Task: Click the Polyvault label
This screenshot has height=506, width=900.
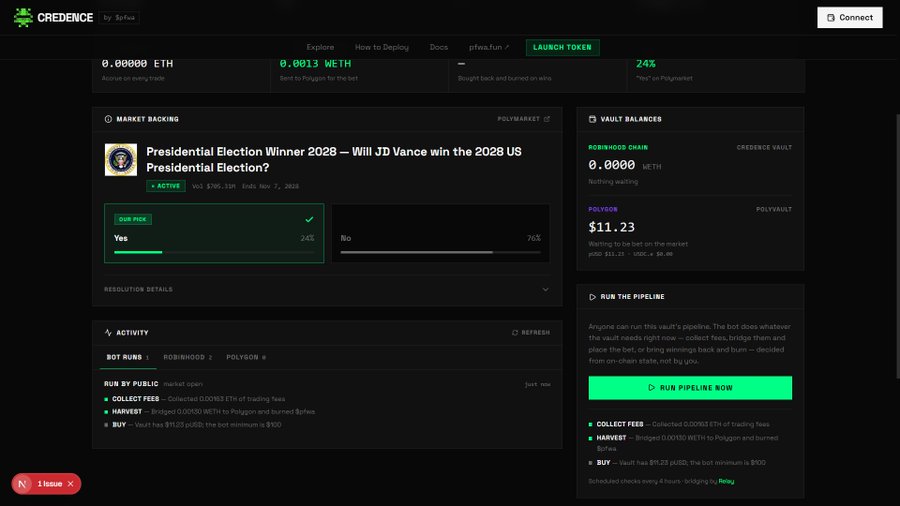Action: [x=774, y=209]
